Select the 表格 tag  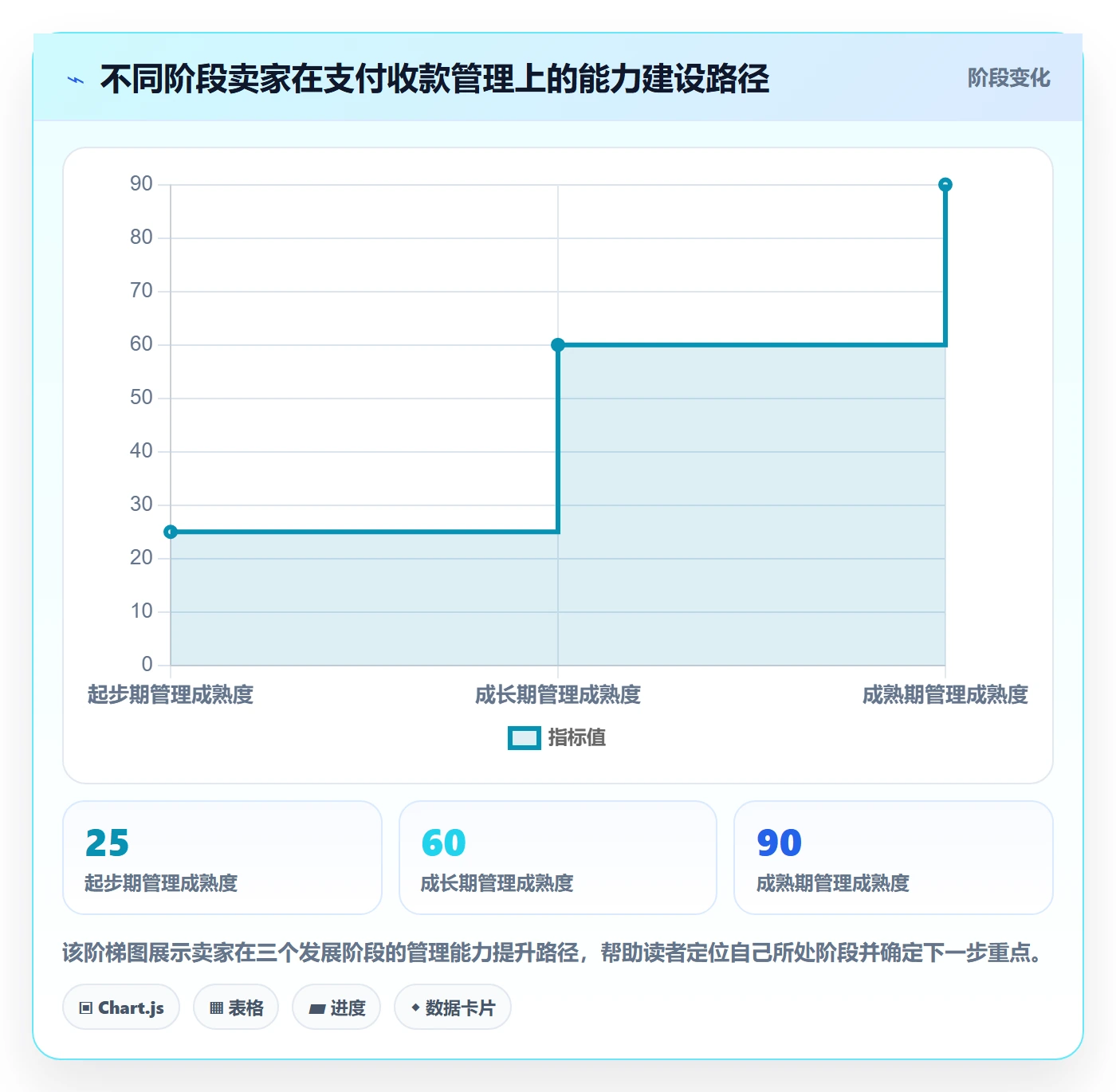click(x=236, y=1008)
